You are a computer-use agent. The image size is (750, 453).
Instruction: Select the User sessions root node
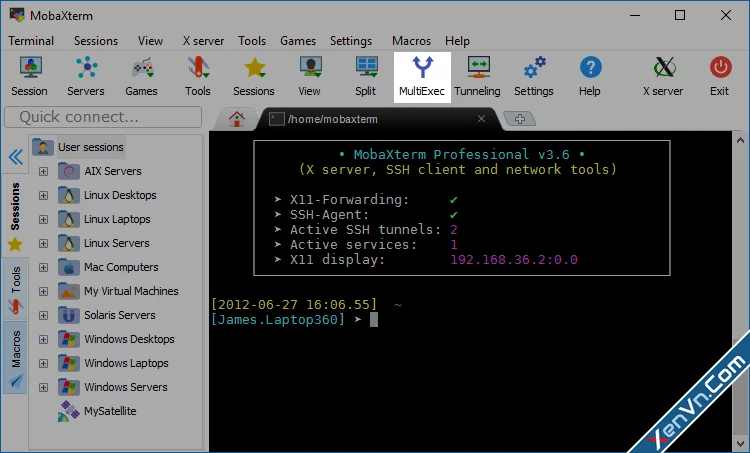point(90,147)
